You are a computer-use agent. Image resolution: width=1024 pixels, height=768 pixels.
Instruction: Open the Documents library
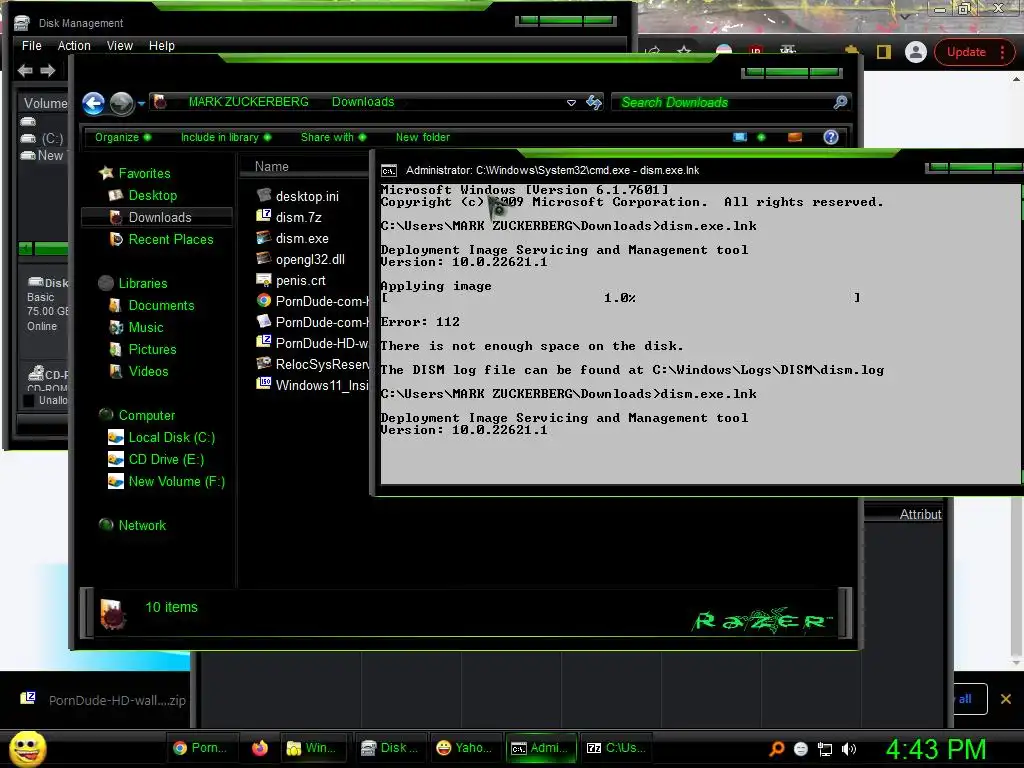click(161, 305)
